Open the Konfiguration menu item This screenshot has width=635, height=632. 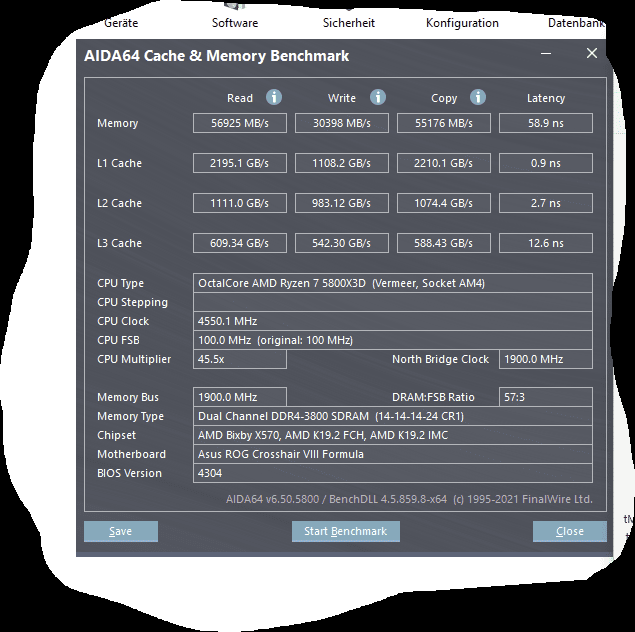pos(462,23)
